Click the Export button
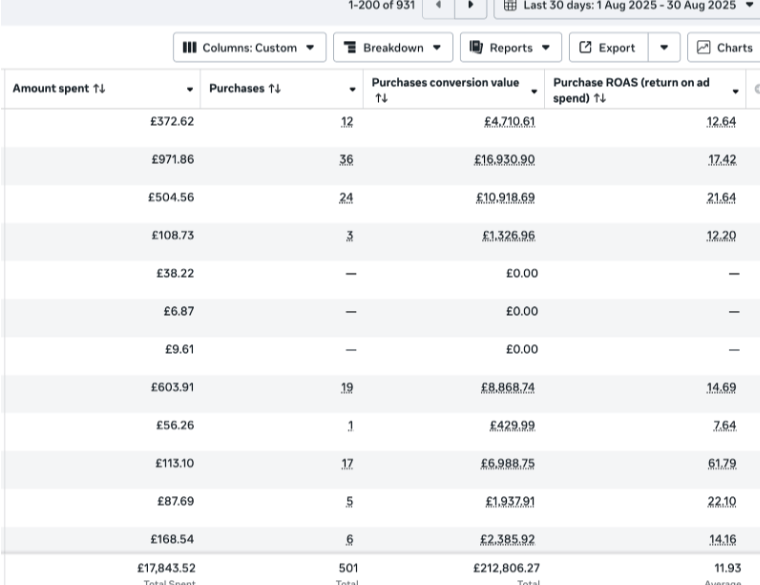The width and height of the screenshot is (760, 585). click(608, 48)
